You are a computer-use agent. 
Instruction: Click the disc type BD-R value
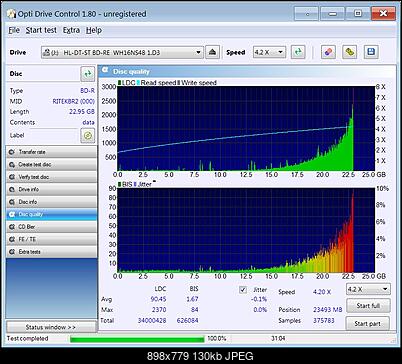87,90
